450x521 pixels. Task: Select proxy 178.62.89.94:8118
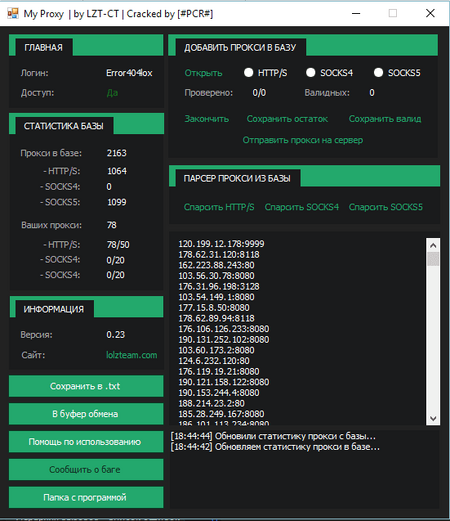(216, 318)
